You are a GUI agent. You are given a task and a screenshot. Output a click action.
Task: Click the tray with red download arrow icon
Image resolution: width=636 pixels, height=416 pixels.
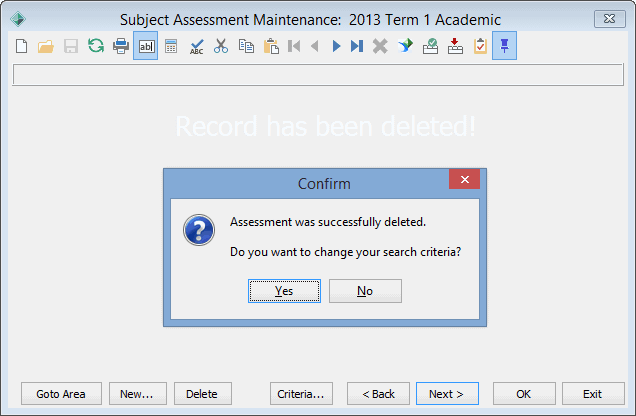pyautogui.click(x=455, y=46)
